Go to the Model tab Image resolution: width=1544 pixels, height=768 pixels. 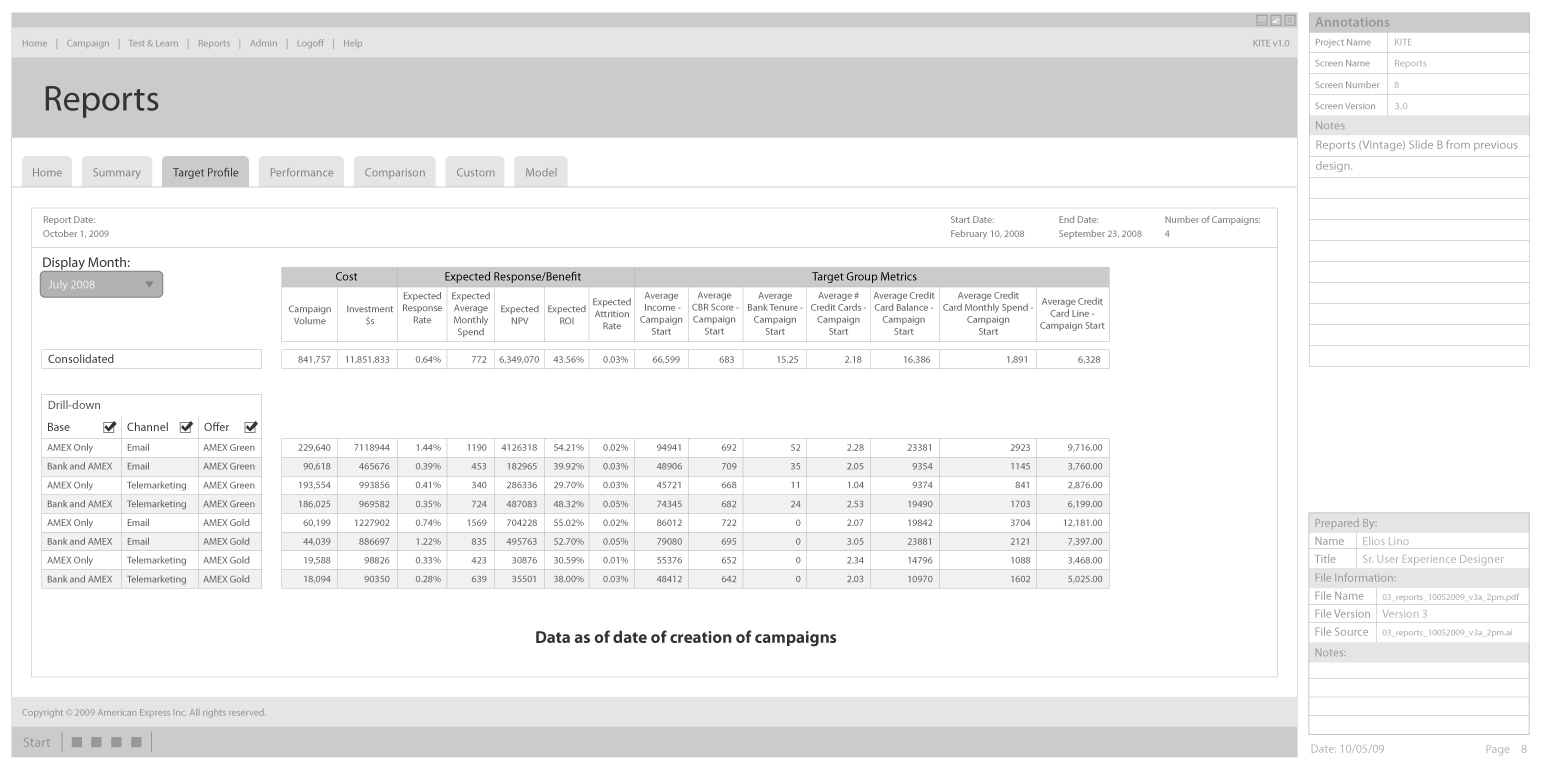(541, 172)
